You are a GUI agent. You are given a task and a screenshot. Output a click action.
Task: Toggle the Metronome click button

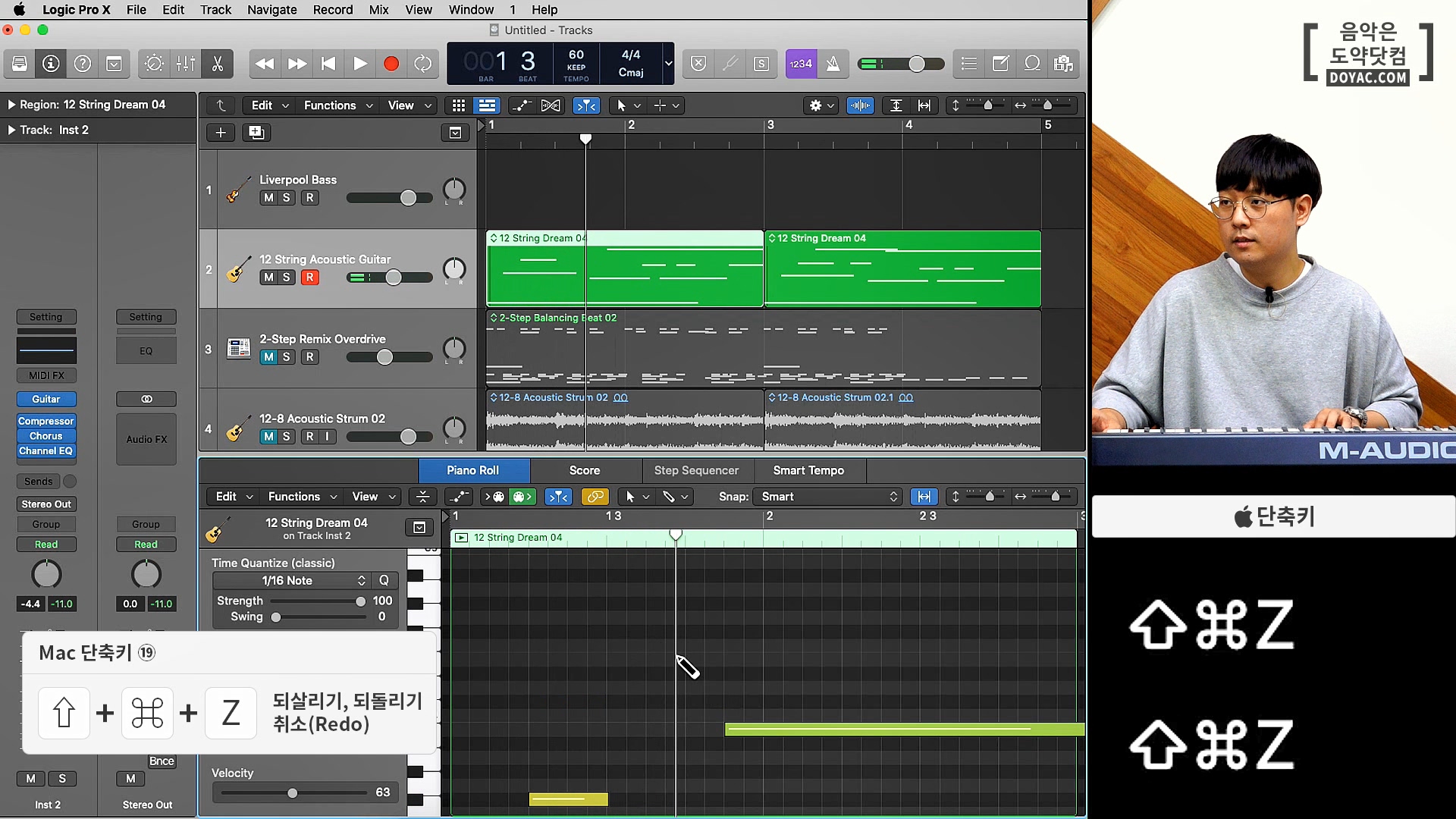[833, 64]
